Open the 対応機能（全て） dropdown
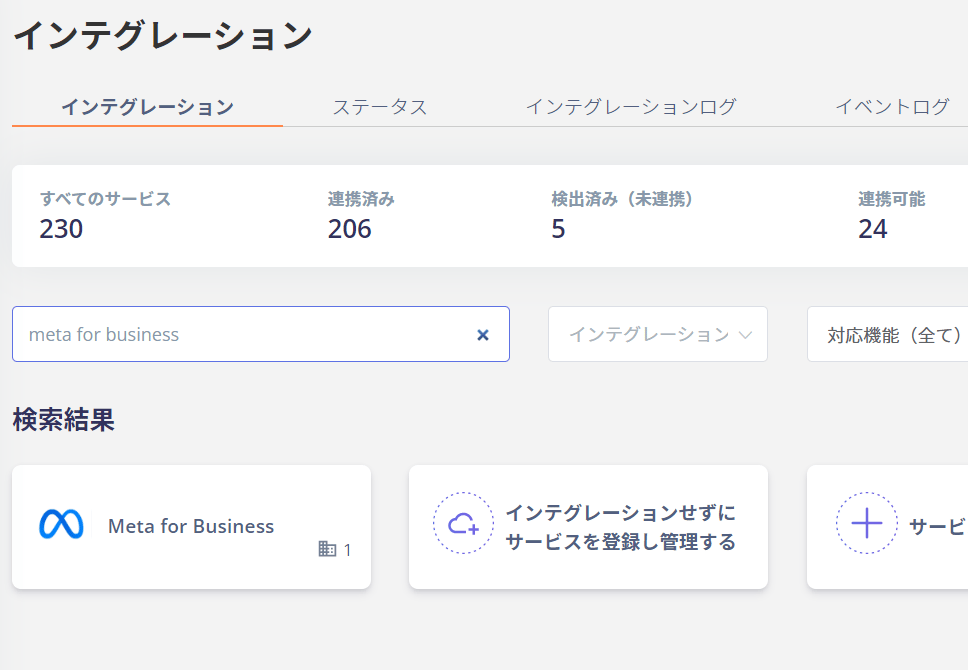 (x=888, y=334)
